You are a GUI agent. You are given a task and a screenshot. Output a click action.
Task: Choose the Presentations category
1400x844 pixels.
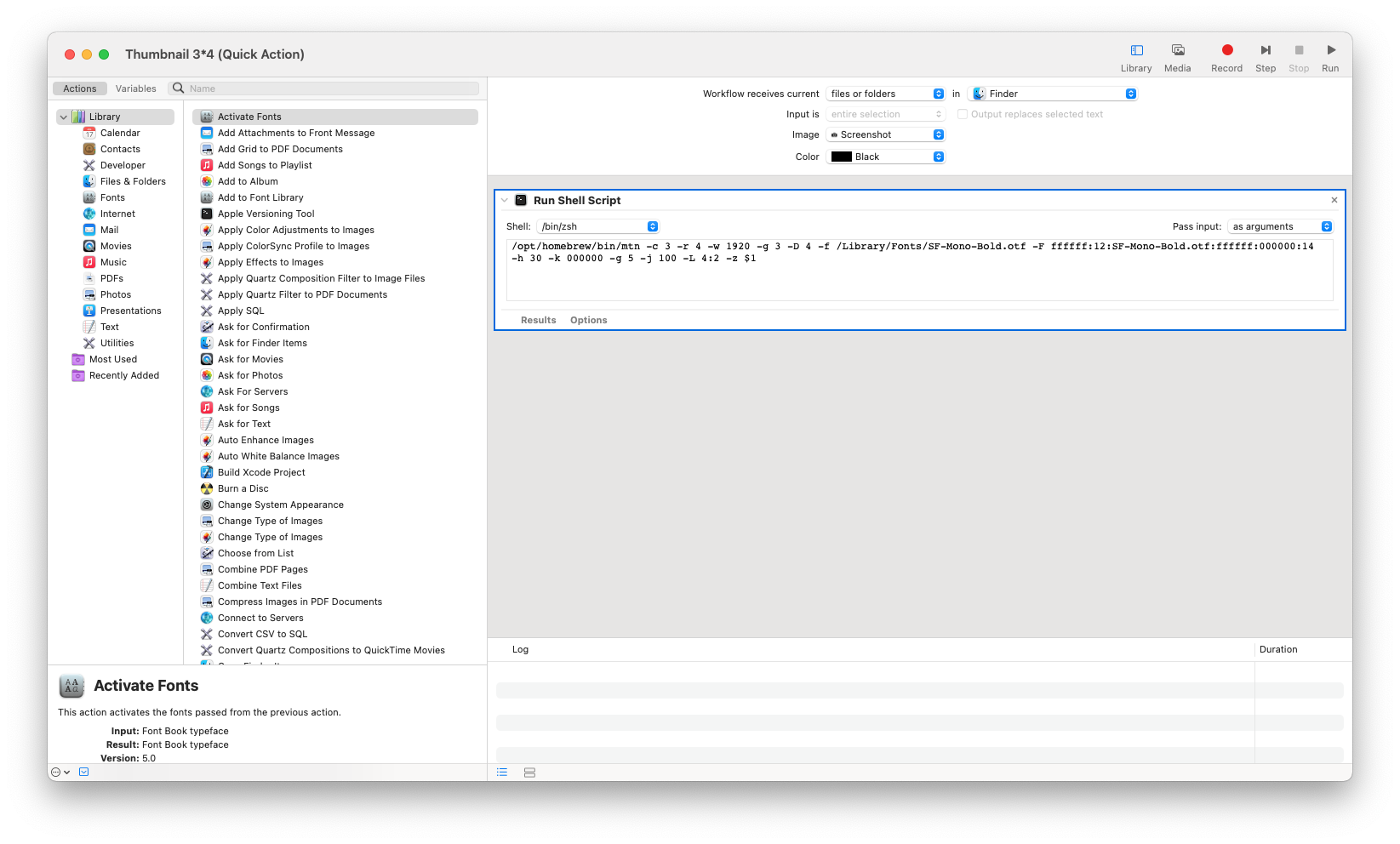click(130, 311)
